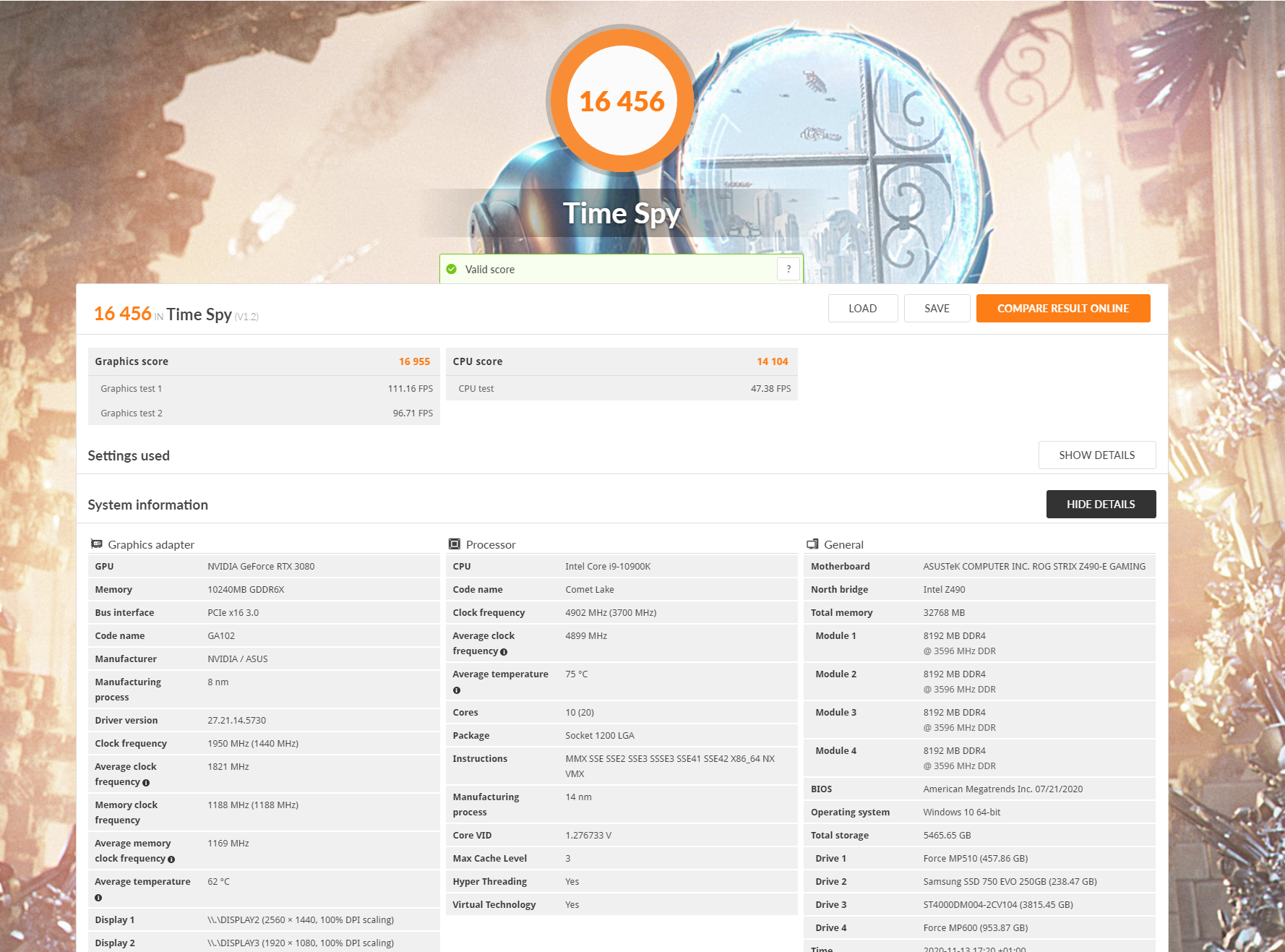Select the CPU test row
Screen dimensions: 1285x952
tap(622, 389)
